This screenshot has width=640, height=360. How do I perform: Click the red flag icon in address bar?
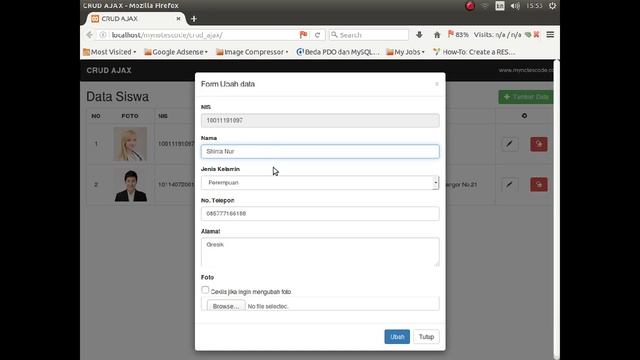[303, 35]
